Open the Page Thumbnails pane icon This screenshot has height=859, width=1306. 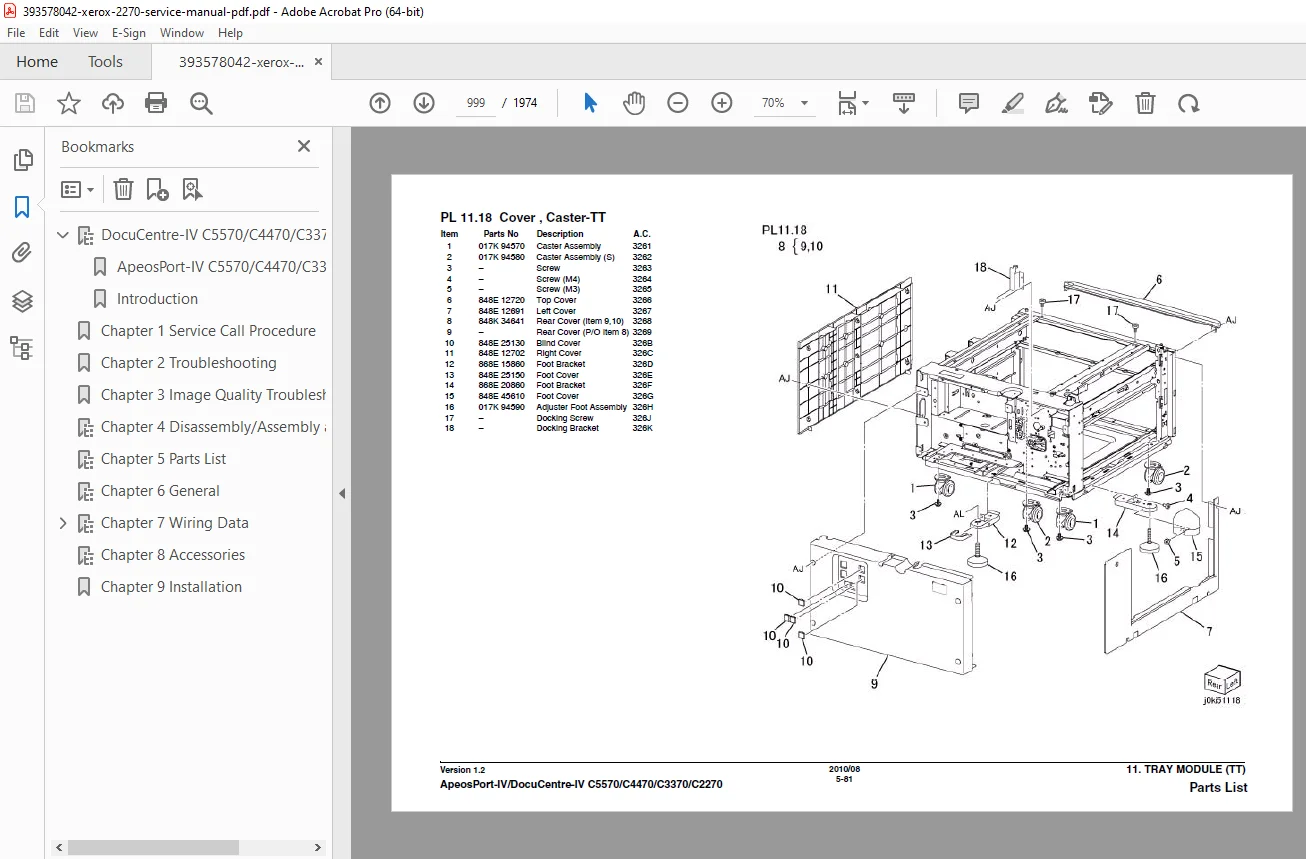22,160
